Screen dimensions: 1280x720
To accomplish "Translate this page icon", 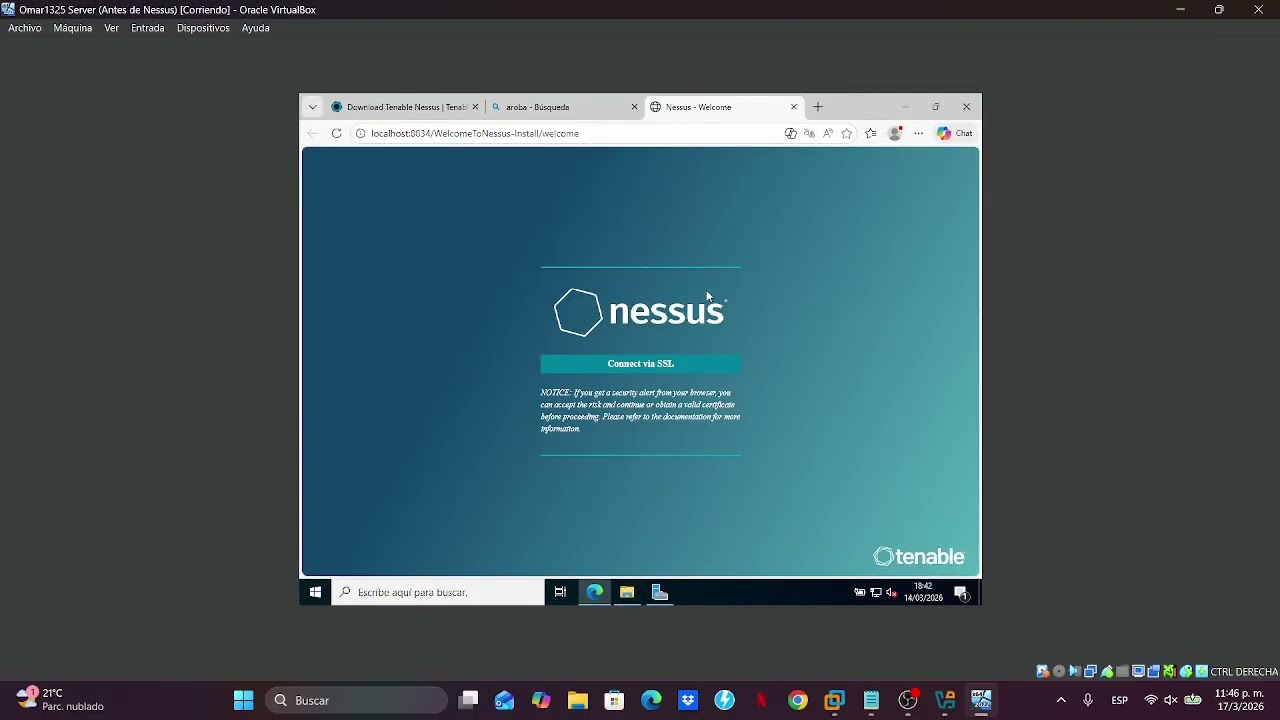I will (x=809, y=133).
